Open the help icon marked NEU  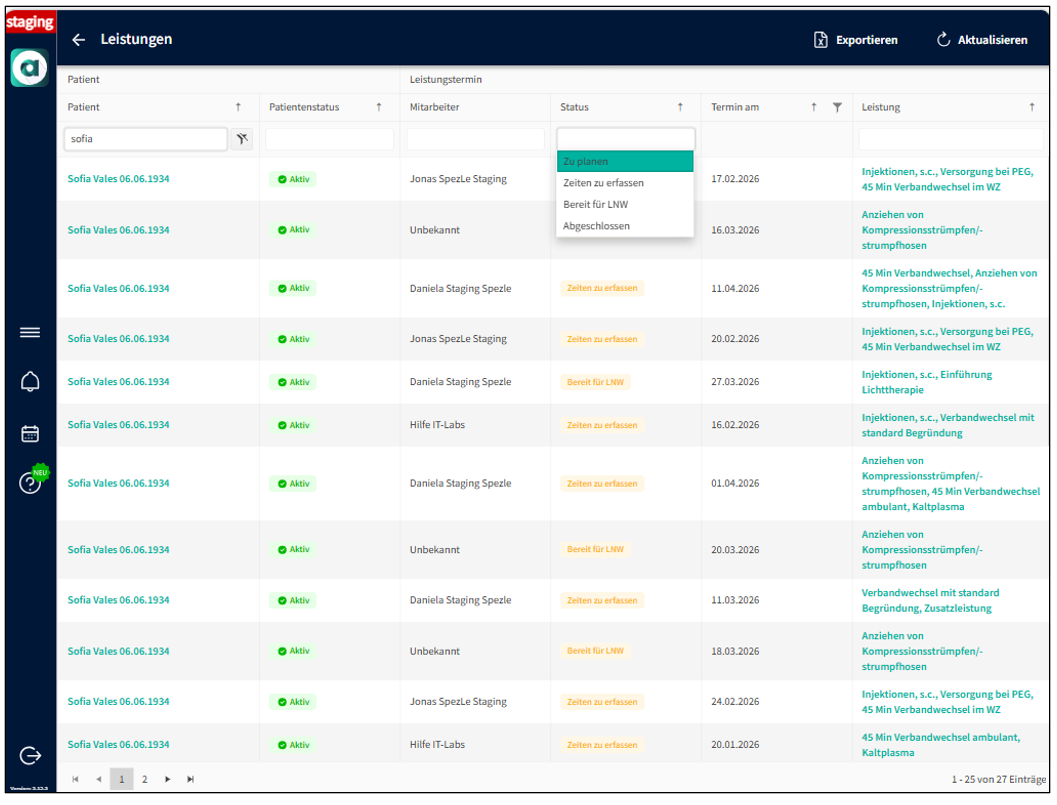31,483
